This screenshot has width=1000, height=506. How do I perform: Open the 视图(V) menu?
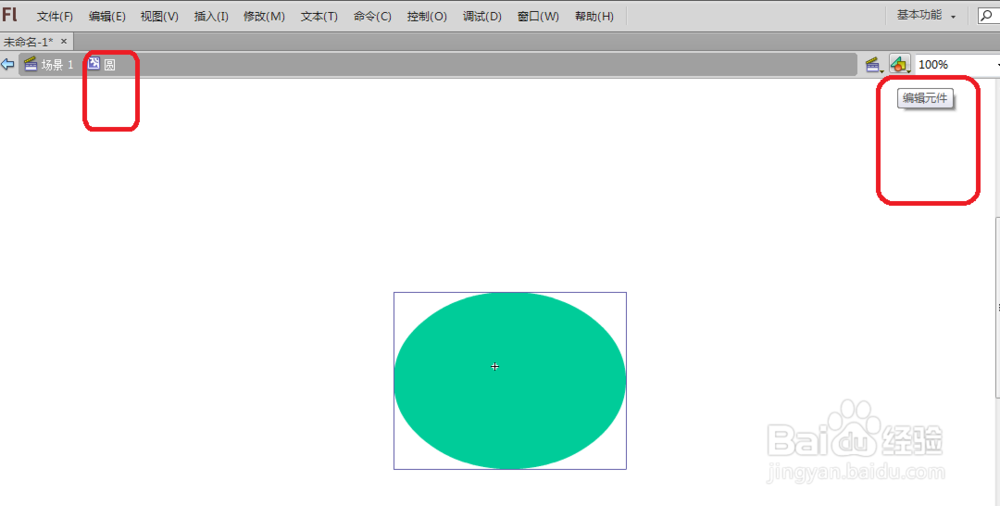(x=159, y=17)
